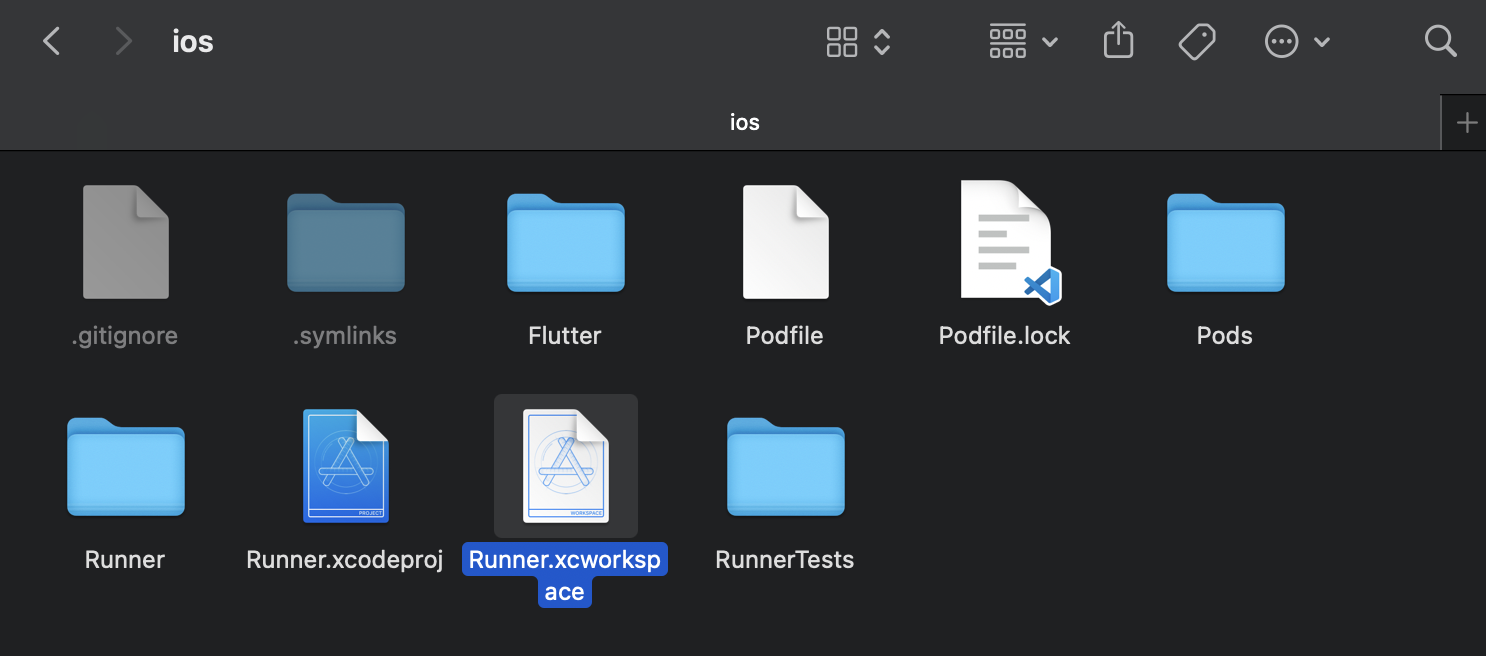The width and height of the screenshot is (1486, 656).
Task: Select the Podfile document icon
Action: click(x=785, y=242)
